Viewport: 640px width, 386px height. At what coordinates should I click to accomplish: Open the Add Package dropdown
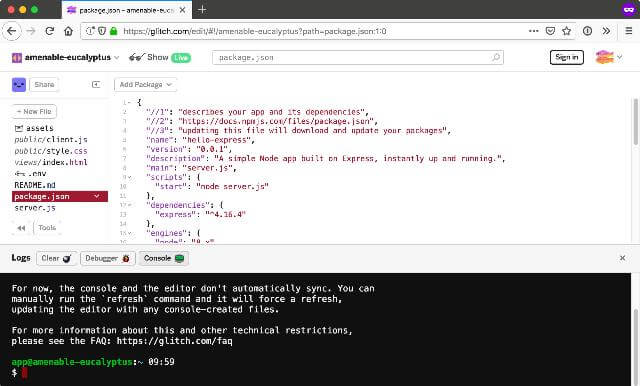pyautogui.click(x=146, y=84)
